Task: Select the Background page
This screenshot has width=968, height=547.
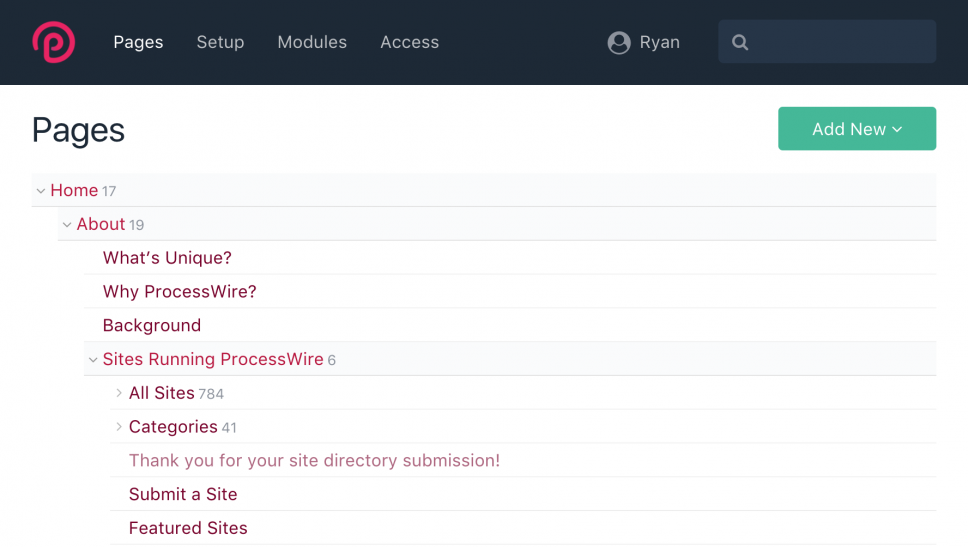Action: pyautogui.click(x=152, y=325)
